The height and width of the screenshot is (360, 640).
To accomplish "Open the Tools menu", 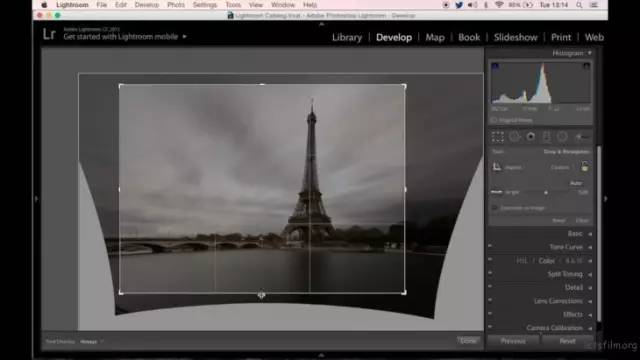I will tap(233, 5).
